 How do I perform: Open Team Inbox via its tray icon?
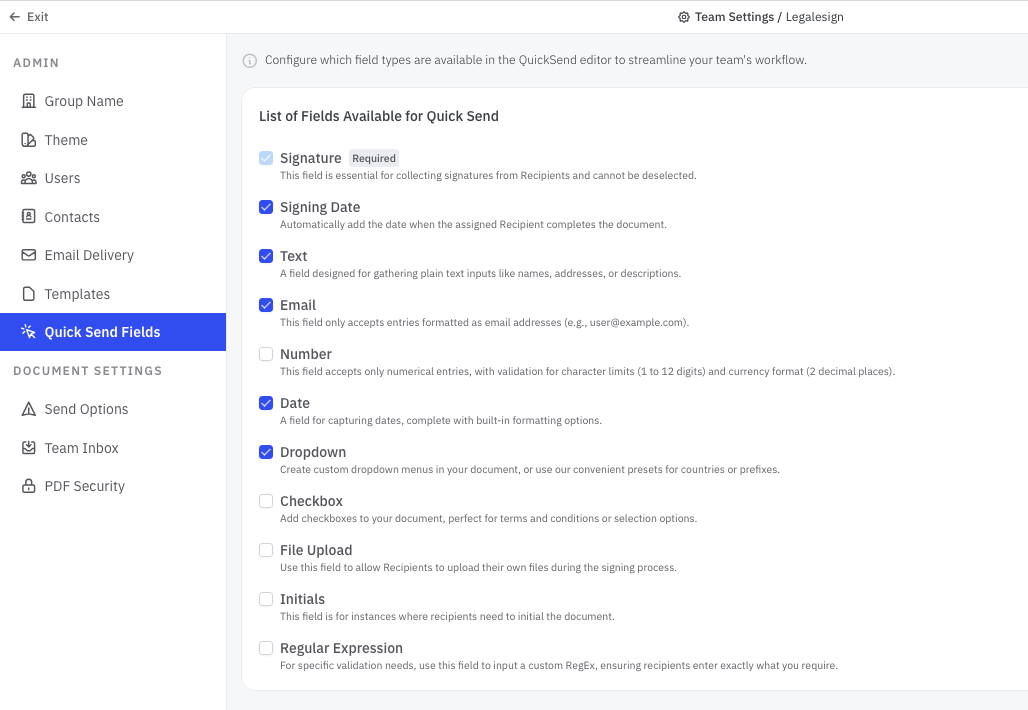pos(29,448)
